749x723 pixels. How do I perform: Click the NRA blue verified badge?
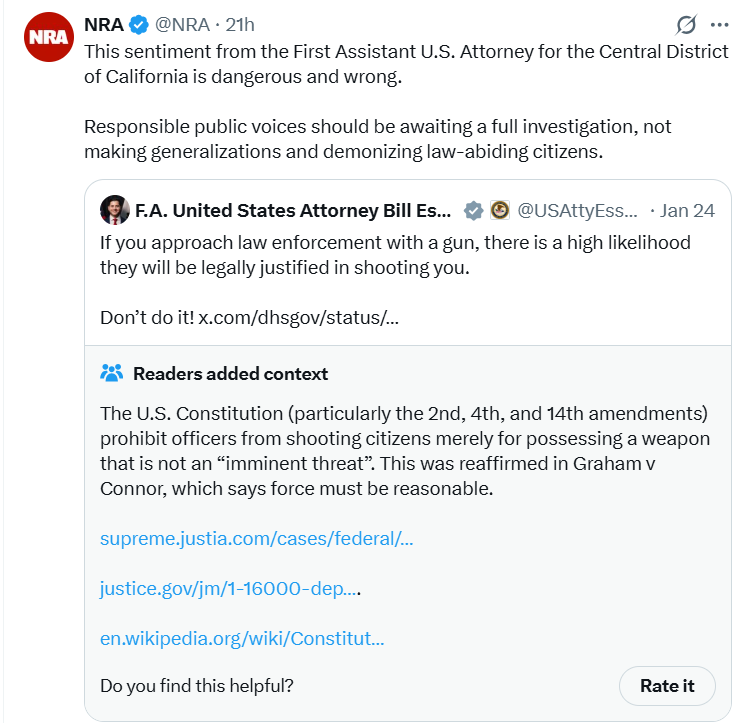click(x=139, y=24)
